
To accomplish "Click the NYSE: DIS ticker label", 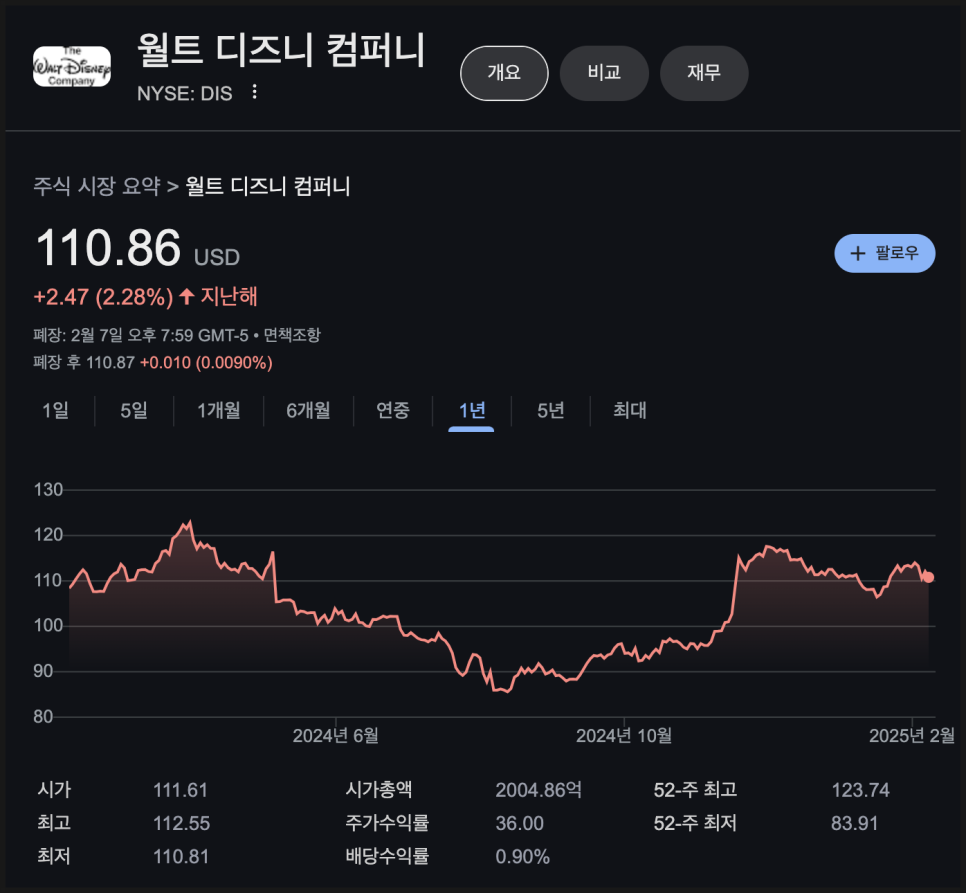I will click(x=185, y=94).
